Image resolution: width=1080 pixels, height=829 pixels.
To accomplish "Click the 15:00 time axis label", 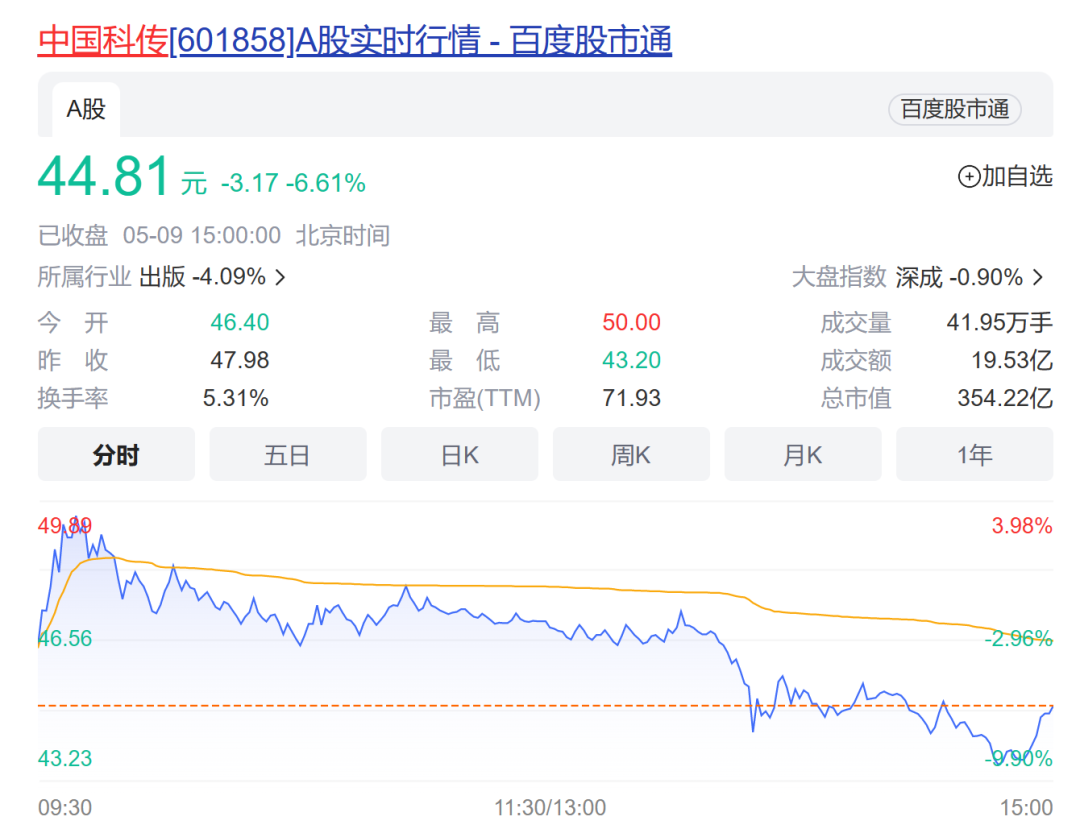I will [x=1026, y=807].
